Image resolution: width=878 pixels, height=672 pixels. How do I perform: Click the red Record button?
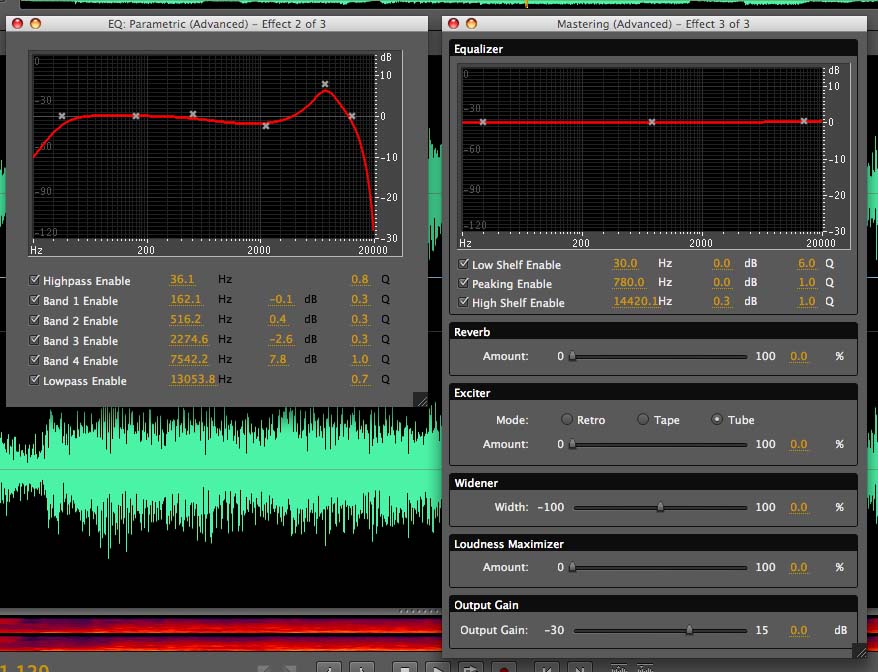pos(503,667)
